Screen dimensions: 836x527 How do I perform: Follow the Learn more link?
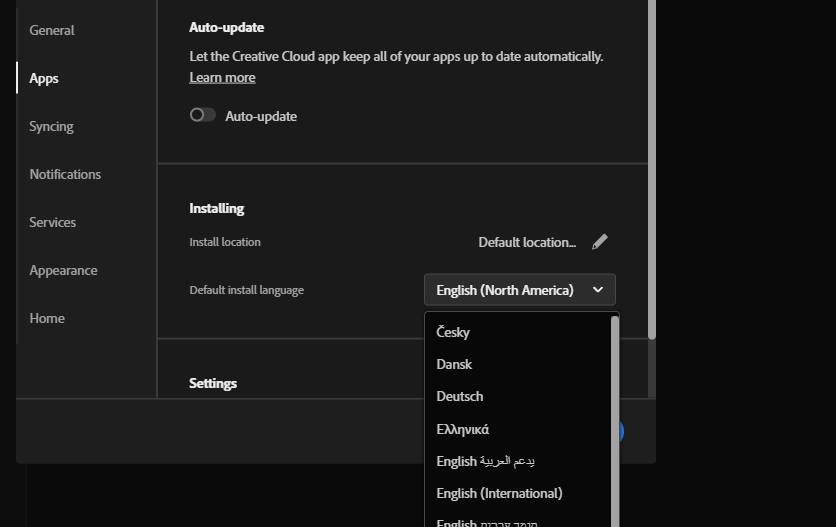click(222, 78)
